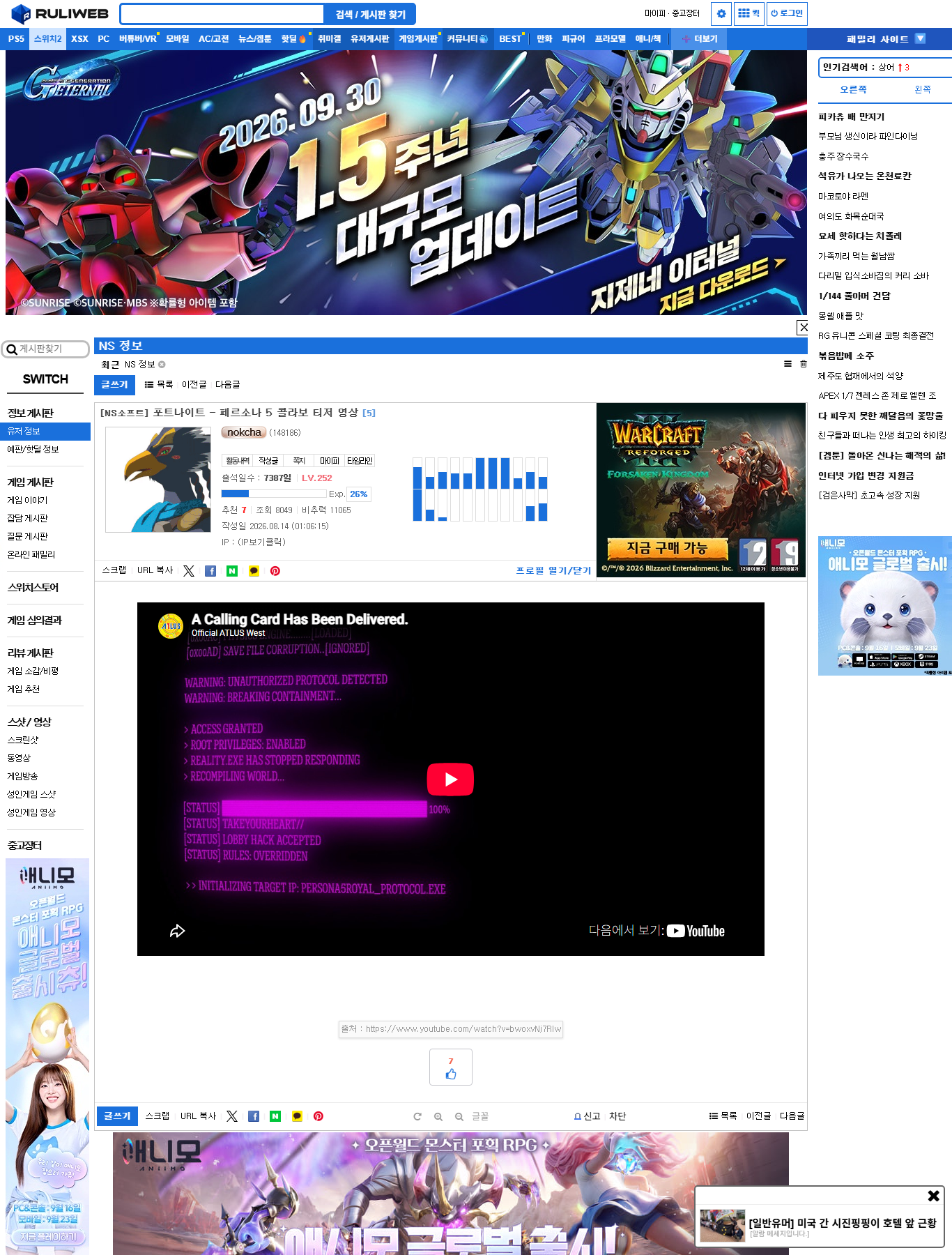Focus the board search field in sidebar
The width and height of the screenshot is (952, 1255).
(45, 349)
